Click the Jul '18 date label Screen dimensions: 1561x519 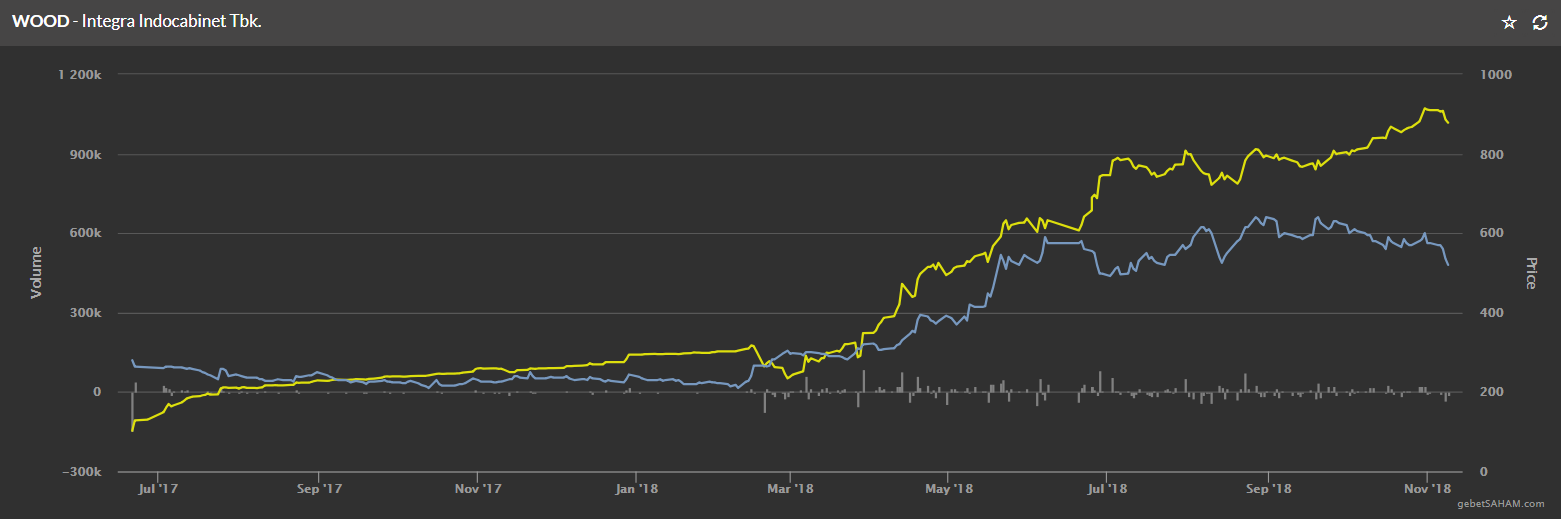click(1107, 489)
